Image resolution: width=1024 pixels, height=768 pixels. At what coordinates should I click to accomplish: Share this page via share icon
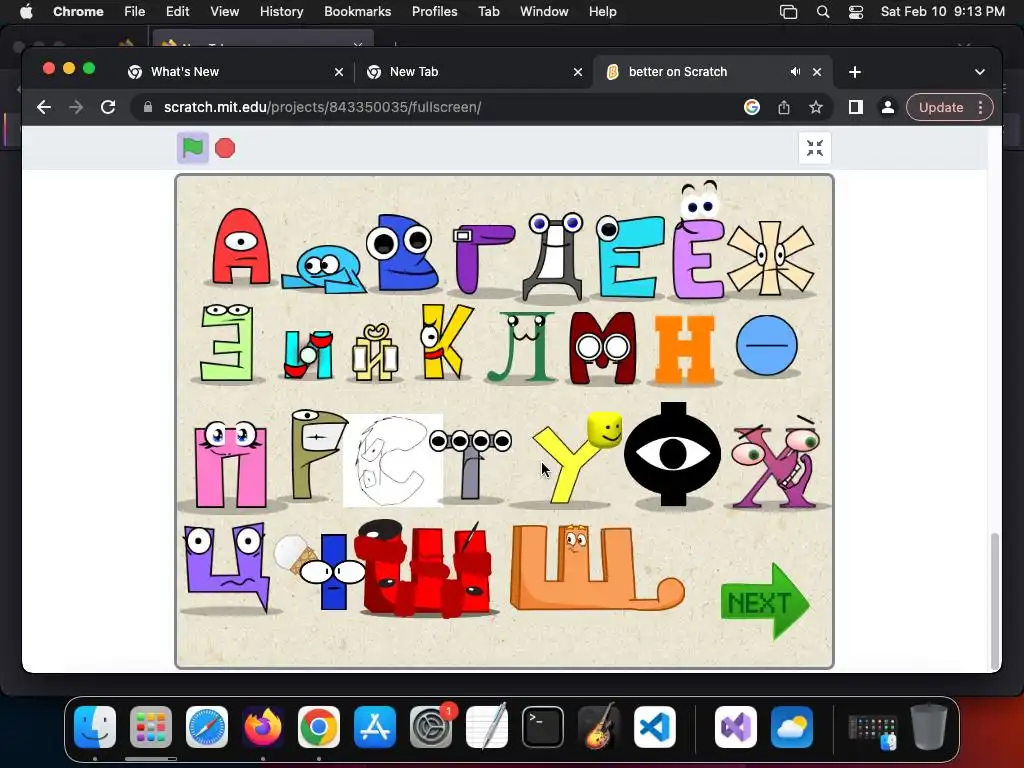(x=784, y=107)
